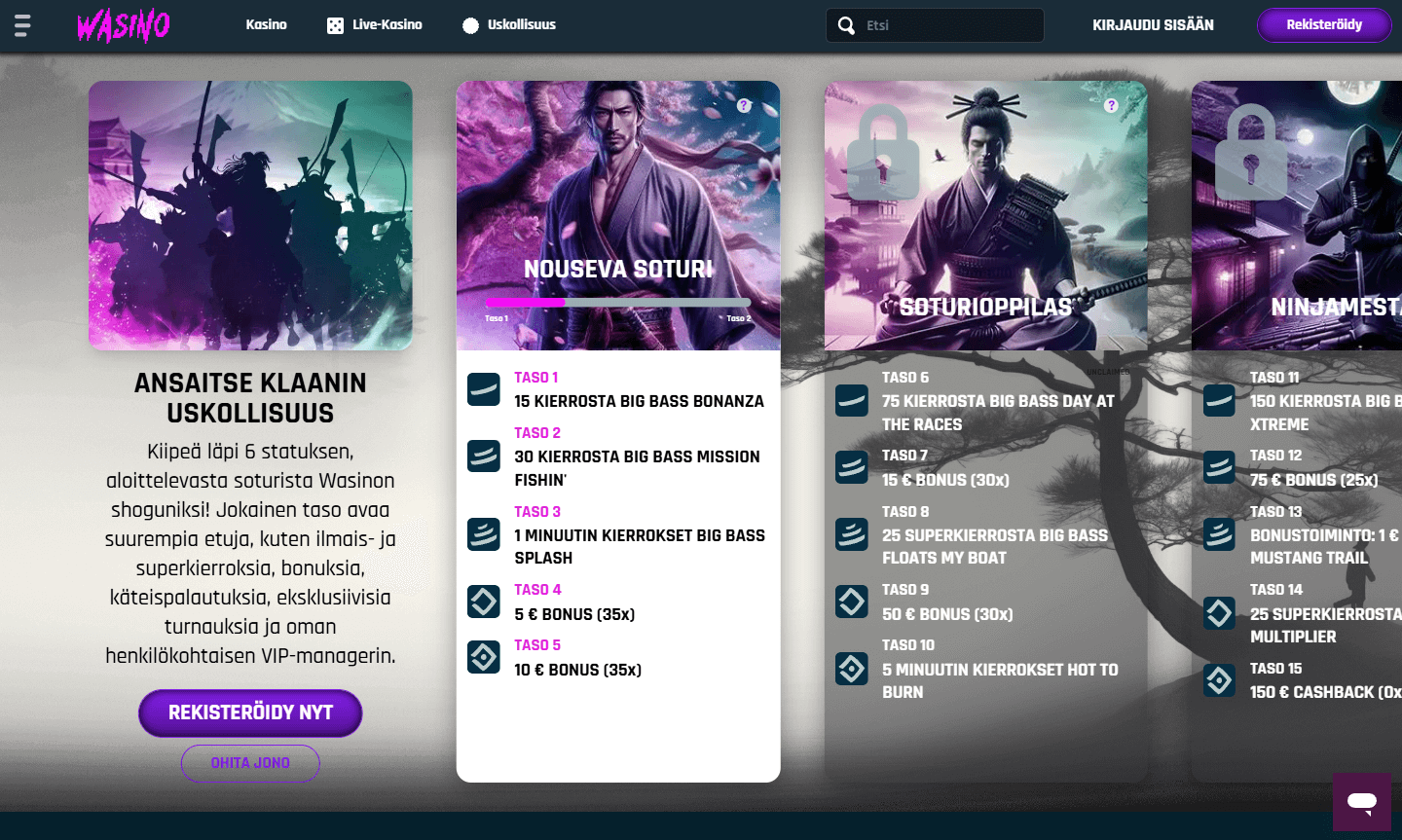Click the Taso 15 cashback diamond icon
Screen dimensions: 1402x840
tap(1219, 679)
